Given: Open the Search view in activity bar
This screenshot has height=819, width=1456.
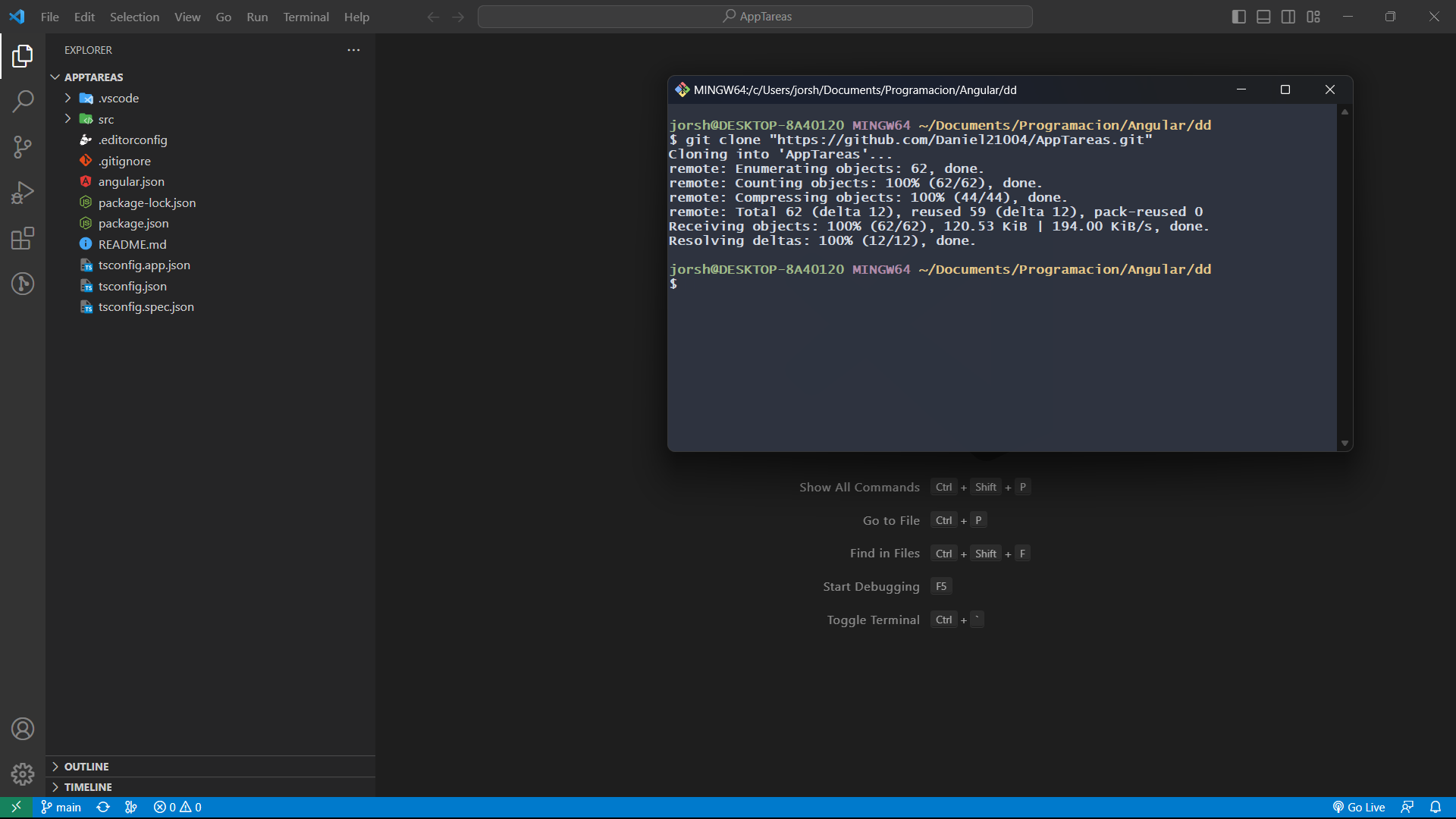Looking at the screenshot, I should tap(23, 101).
